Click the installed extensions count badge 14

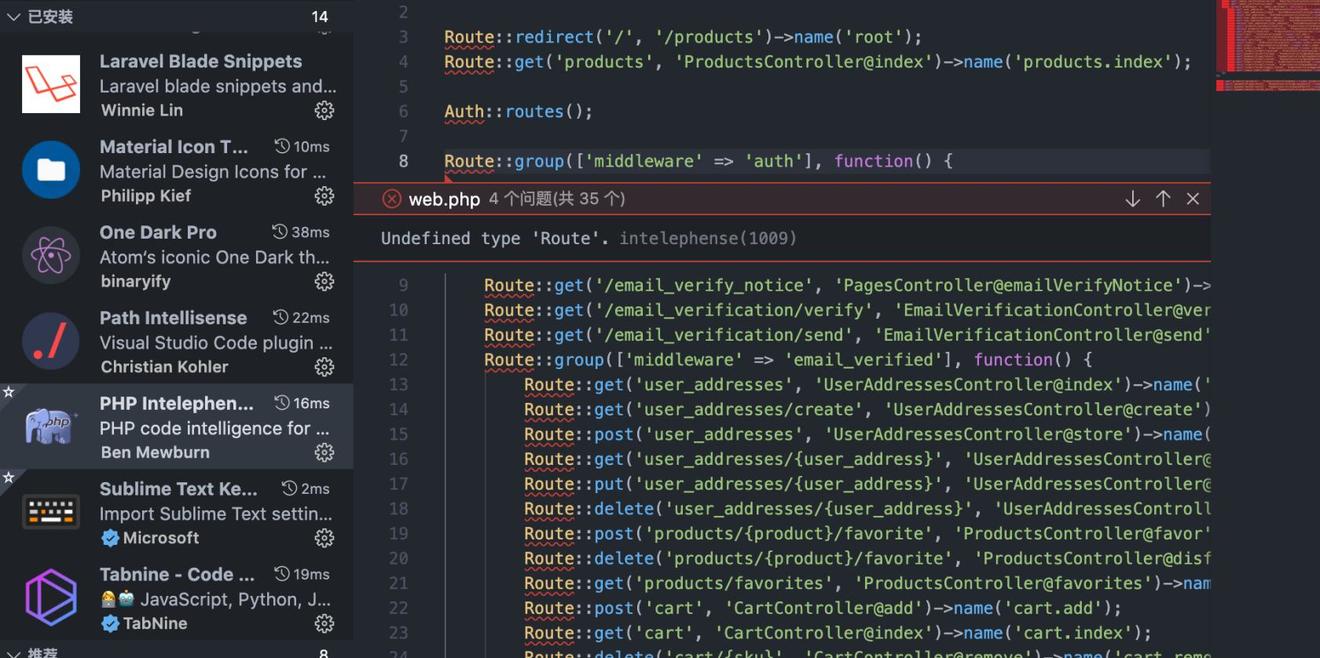point(319,17)
